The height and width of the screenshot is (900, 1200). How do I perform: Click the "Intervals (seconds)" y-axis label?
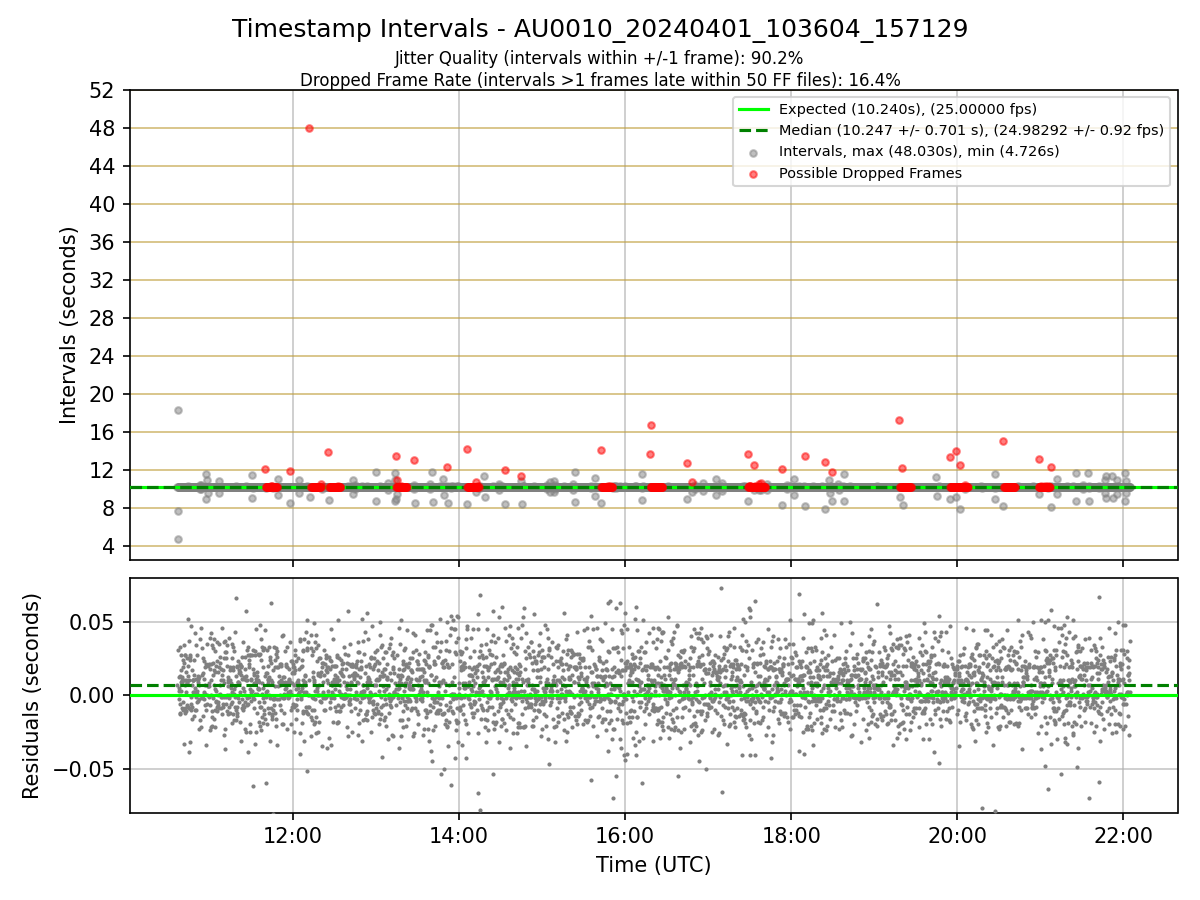tap(69, 325)
